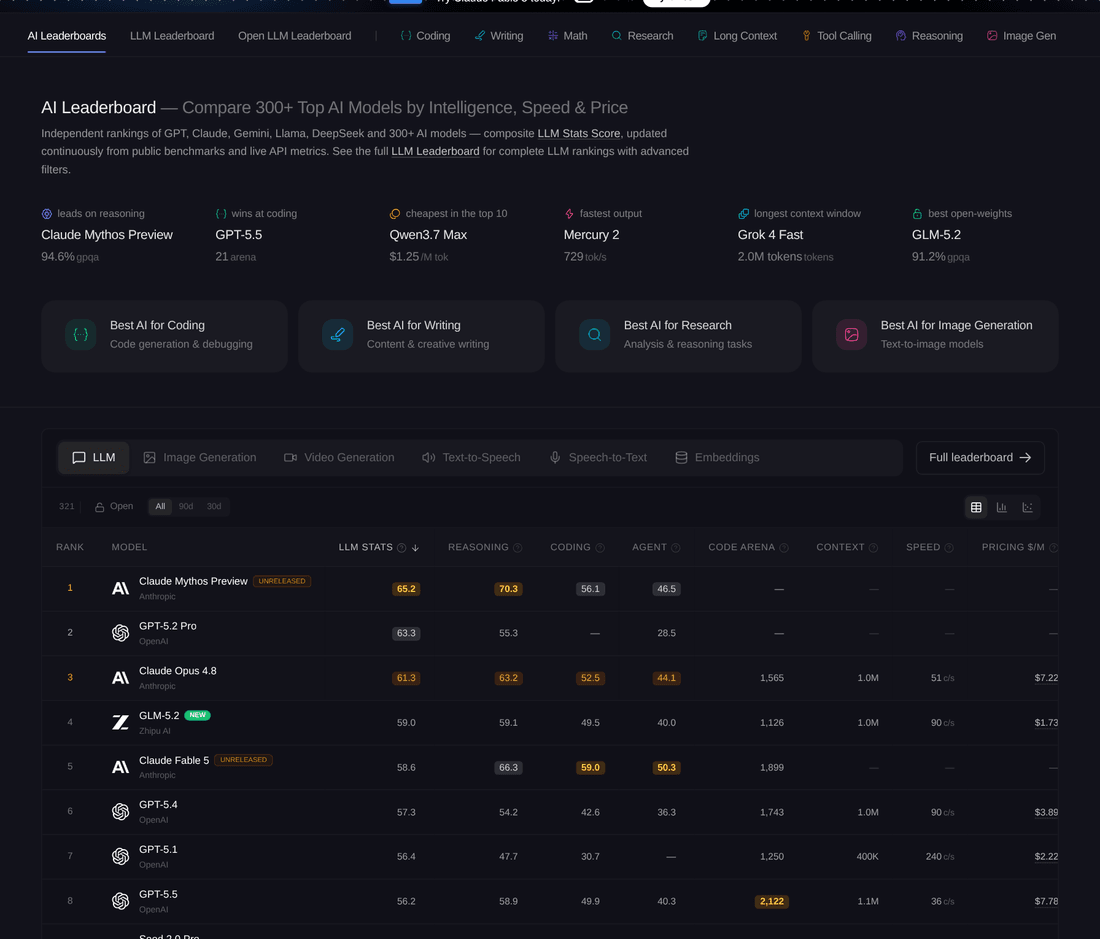Click the Best AI for Writing pen icon
This screenshot has height=939, width=1100.
337,335
